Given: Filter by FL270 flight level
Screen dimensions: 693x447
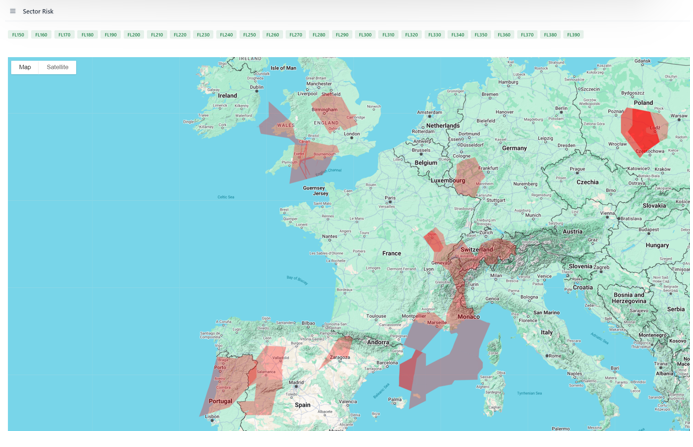Looking at the screenshot, I should tap(296, 35).
